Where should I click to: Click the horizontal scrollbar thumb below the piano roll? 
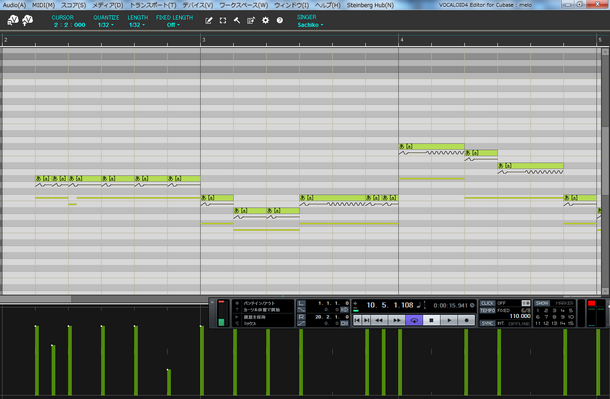click(x=35, y=299)
